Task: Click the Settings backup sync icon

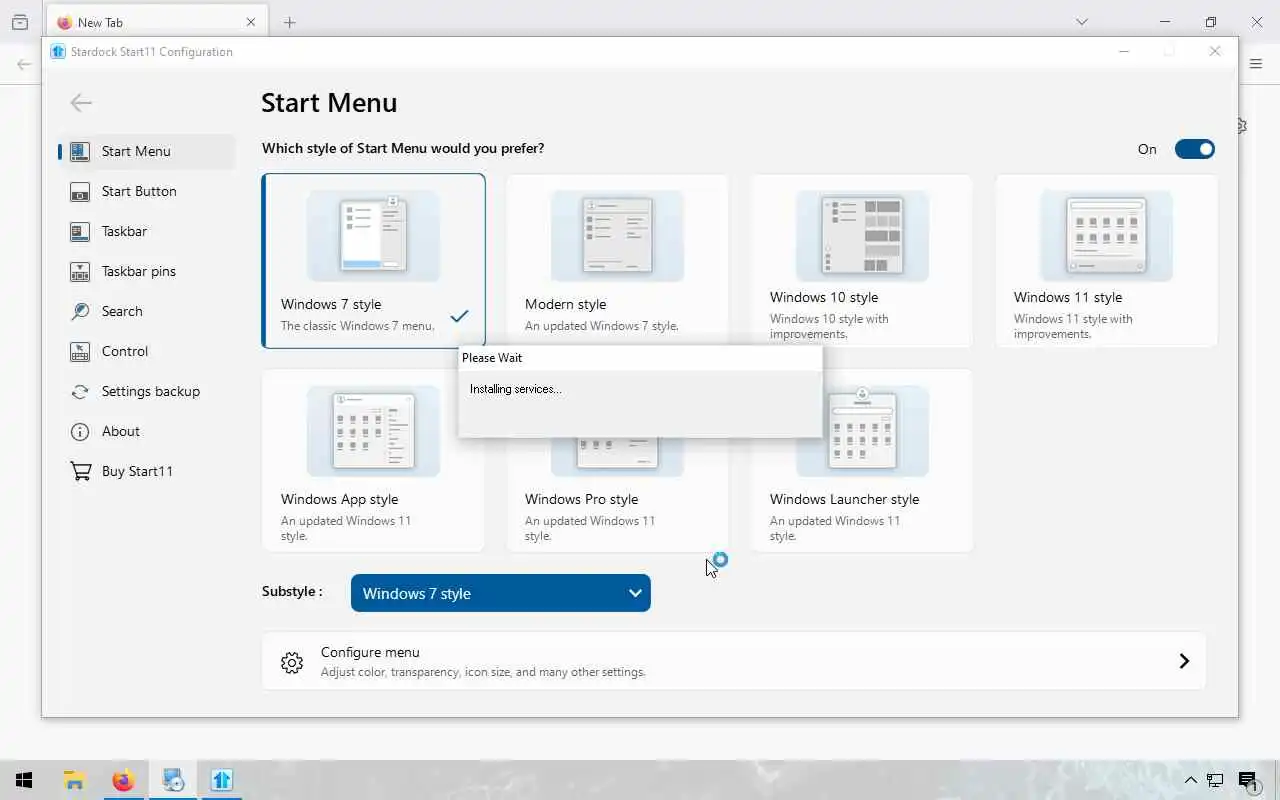Action: 80,391
